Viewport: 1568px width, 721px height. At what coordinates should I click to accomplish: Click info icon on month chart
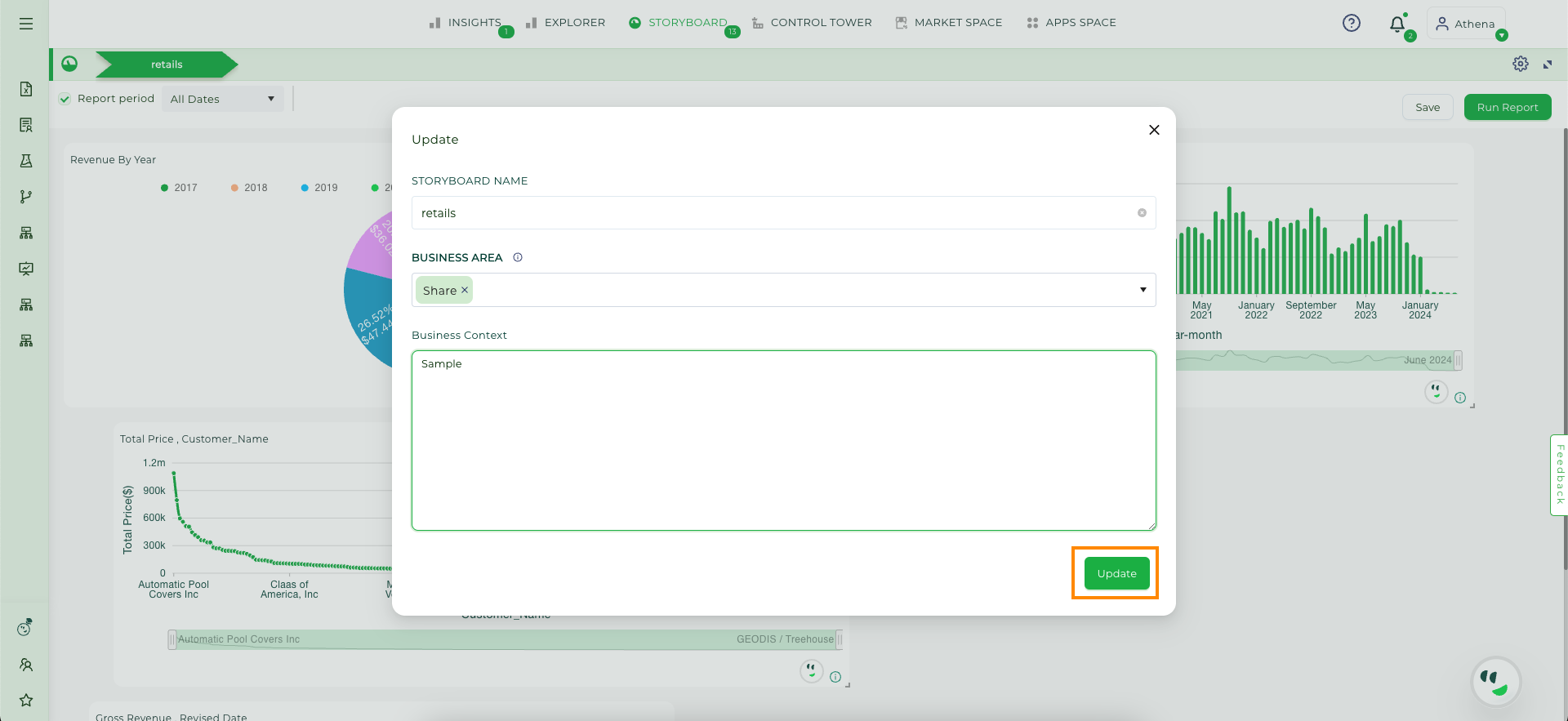pos(1460,398)
